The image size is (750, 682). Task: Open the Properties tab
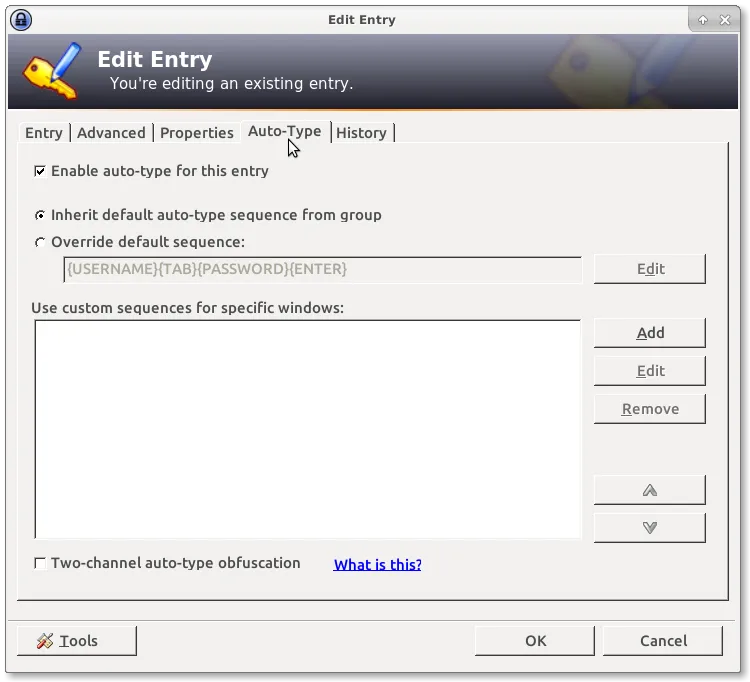click(x=197, y=132)
